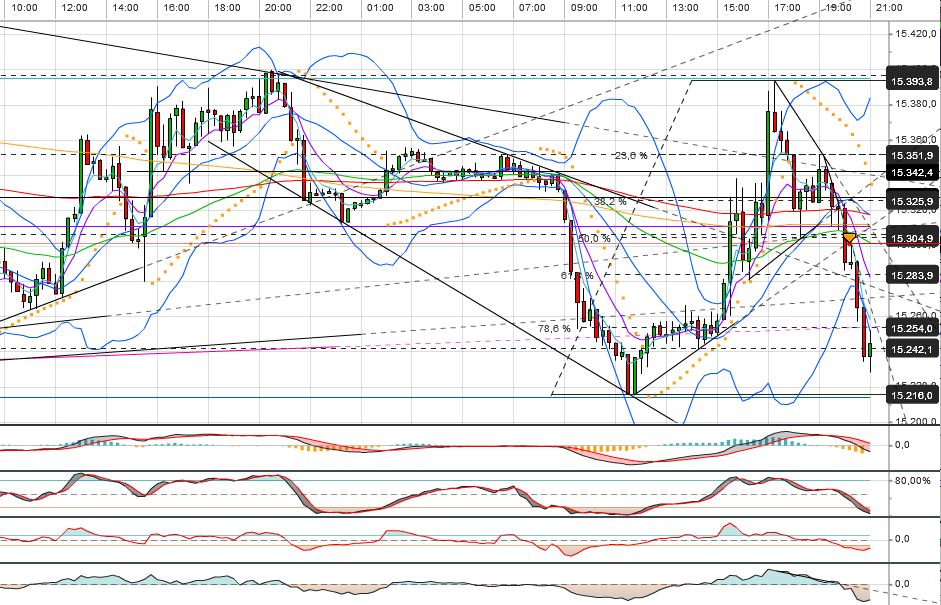Click the 22:00 time axis label

[x=329, y=8]
